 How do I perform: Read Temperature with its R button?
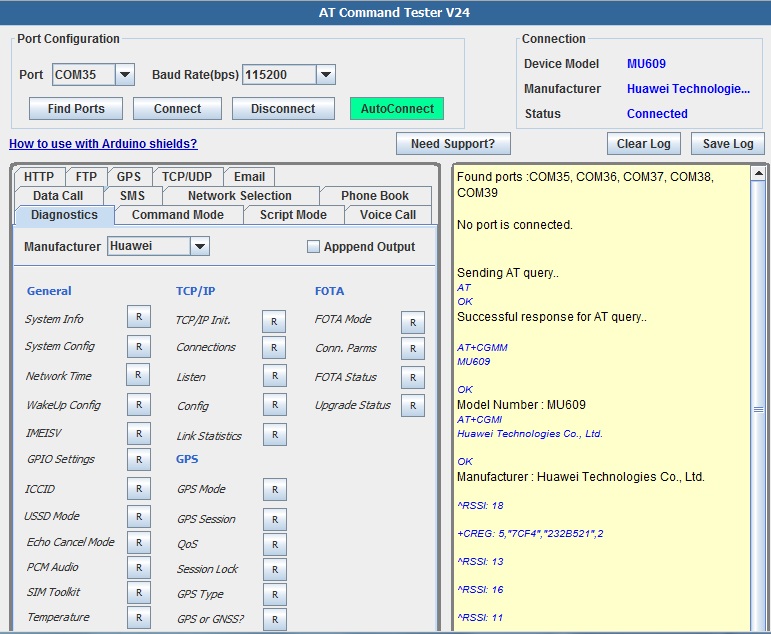[139, 618]
